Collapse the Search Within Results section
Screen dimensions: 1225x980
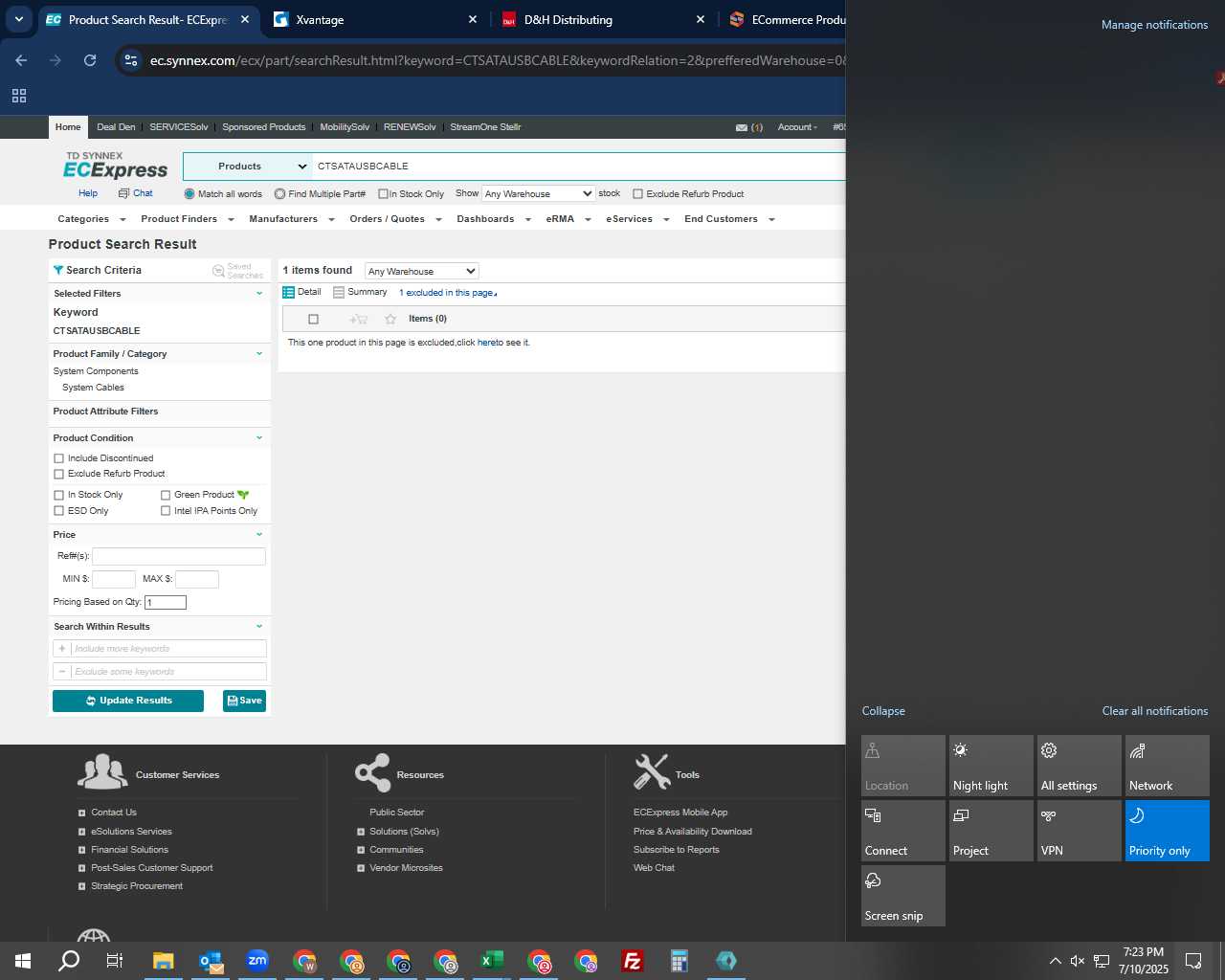tap(258, 626)
